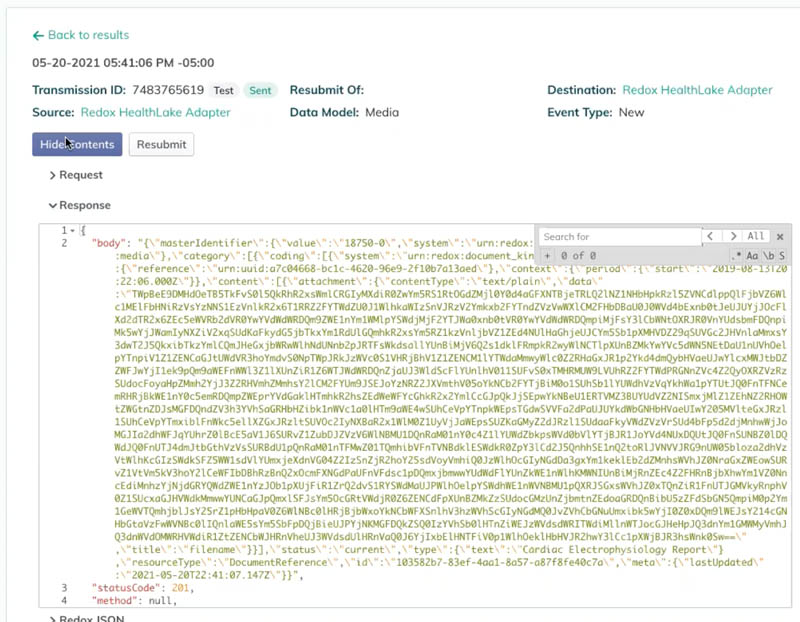Collapse the Response section
800x622 pixels.
[80, 205]
